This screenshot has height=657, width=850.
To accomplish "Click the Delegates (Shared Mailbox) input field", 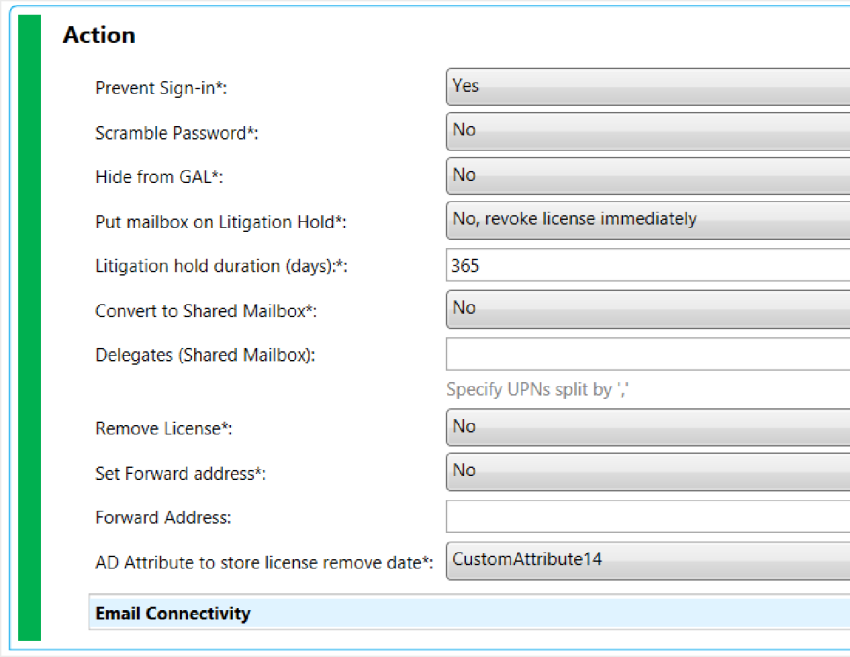I will (648, 354).
